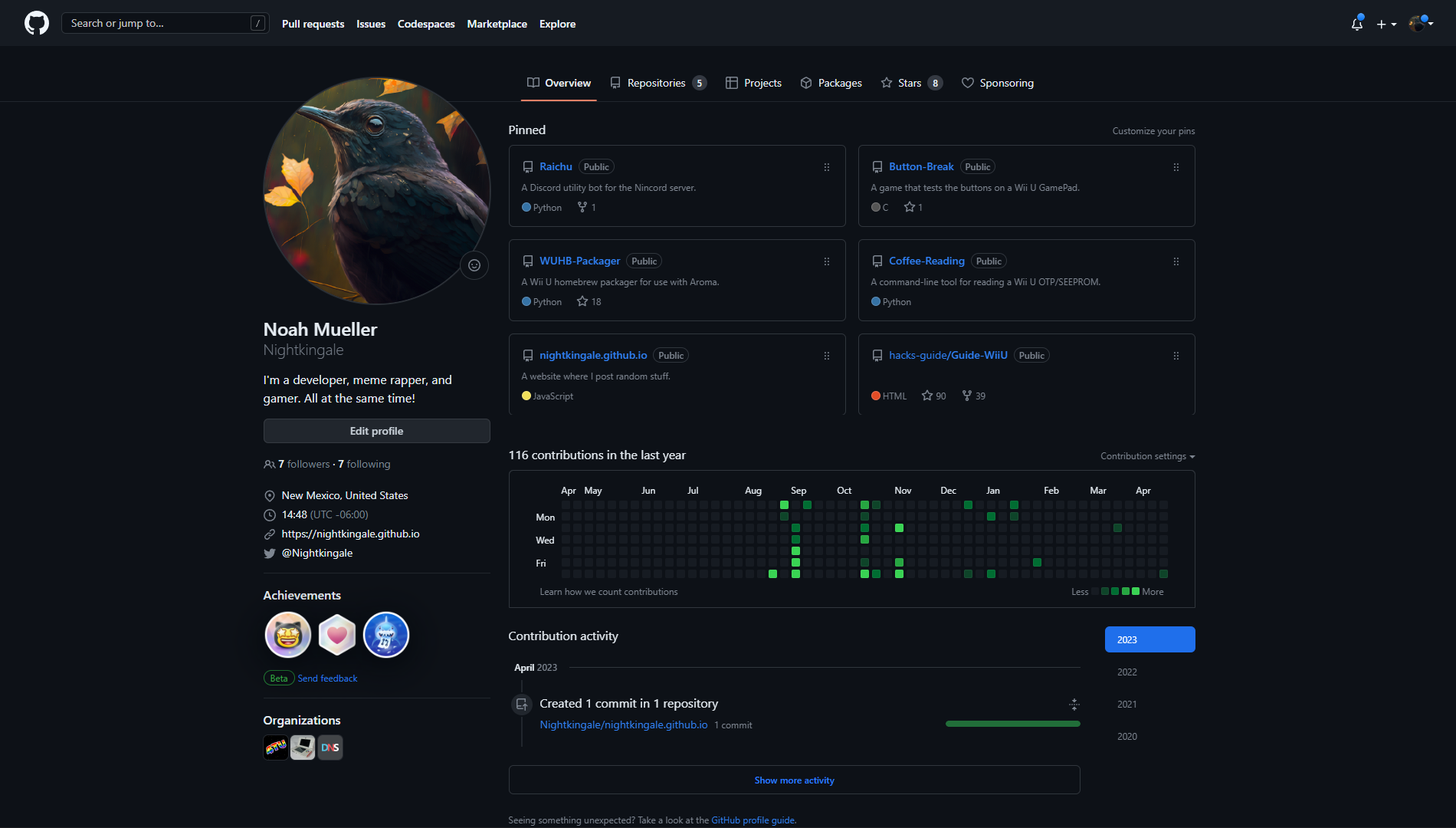Screen dimensions: 1456x828
Task: Click the heart-shaped achievement badge
Action: coord(336,635)
